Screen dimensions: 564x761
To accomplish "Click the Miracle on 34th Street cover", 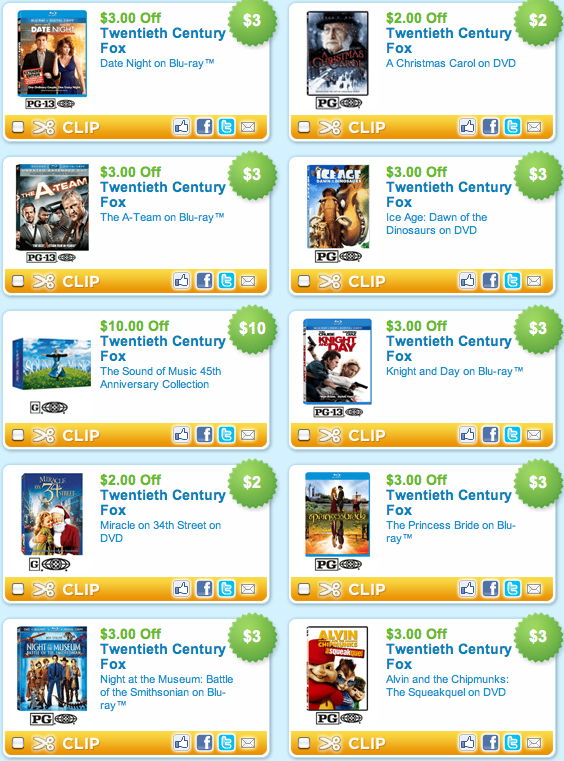I will (x=52, y=514).
